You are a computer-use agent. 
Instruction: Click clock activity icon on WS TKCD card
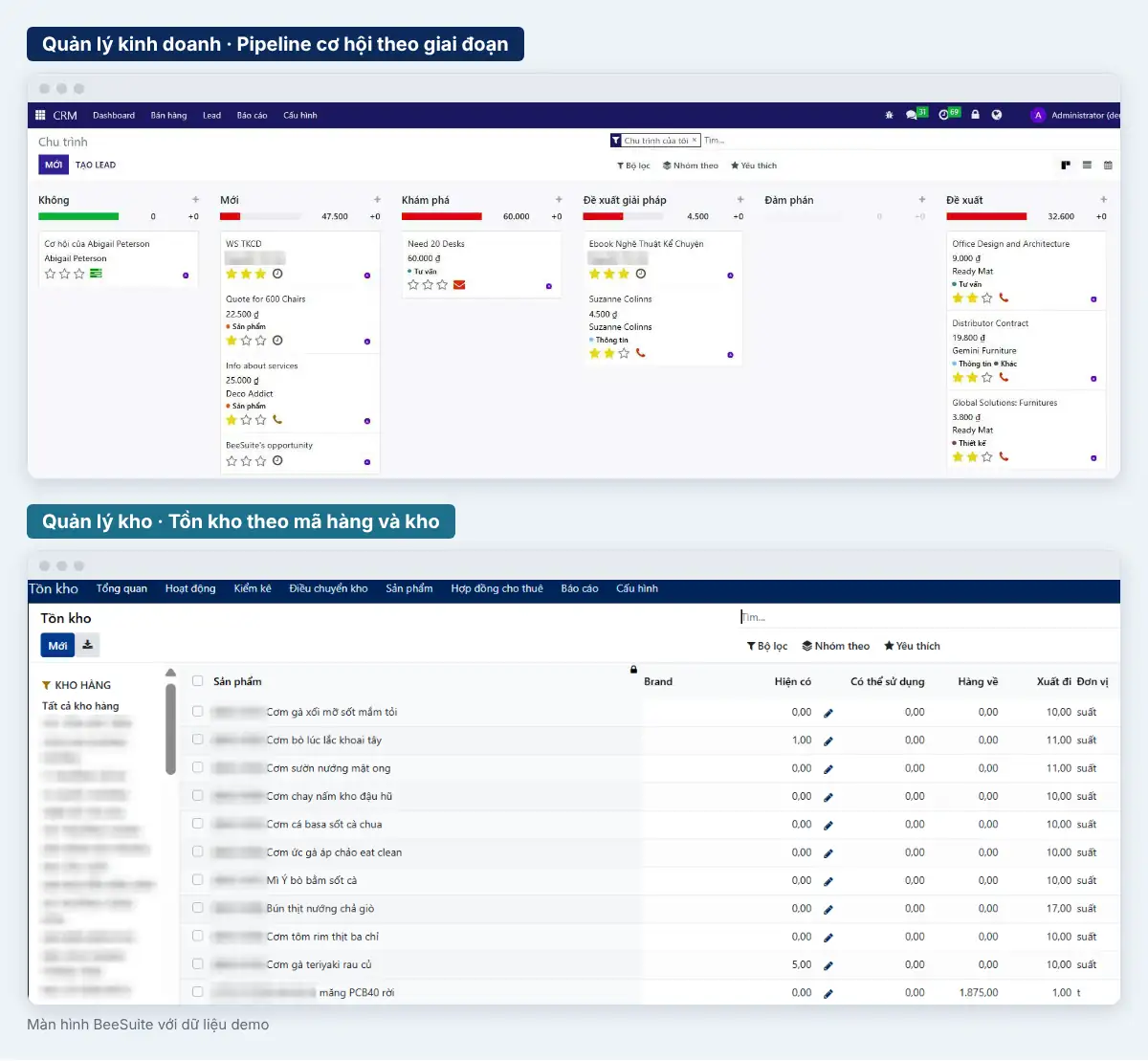pos(277,274)
